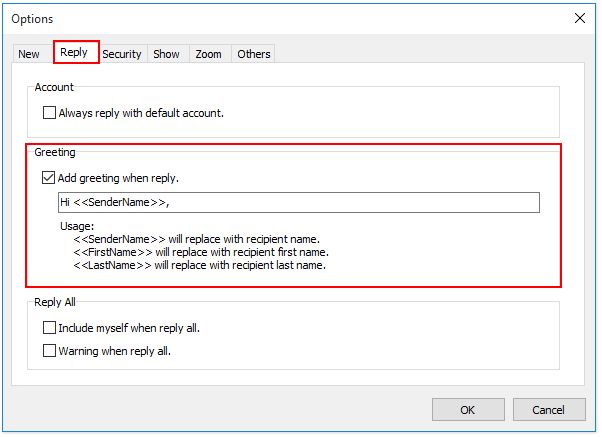
Task: Open the Zoom tab
Action: (209, 54)
